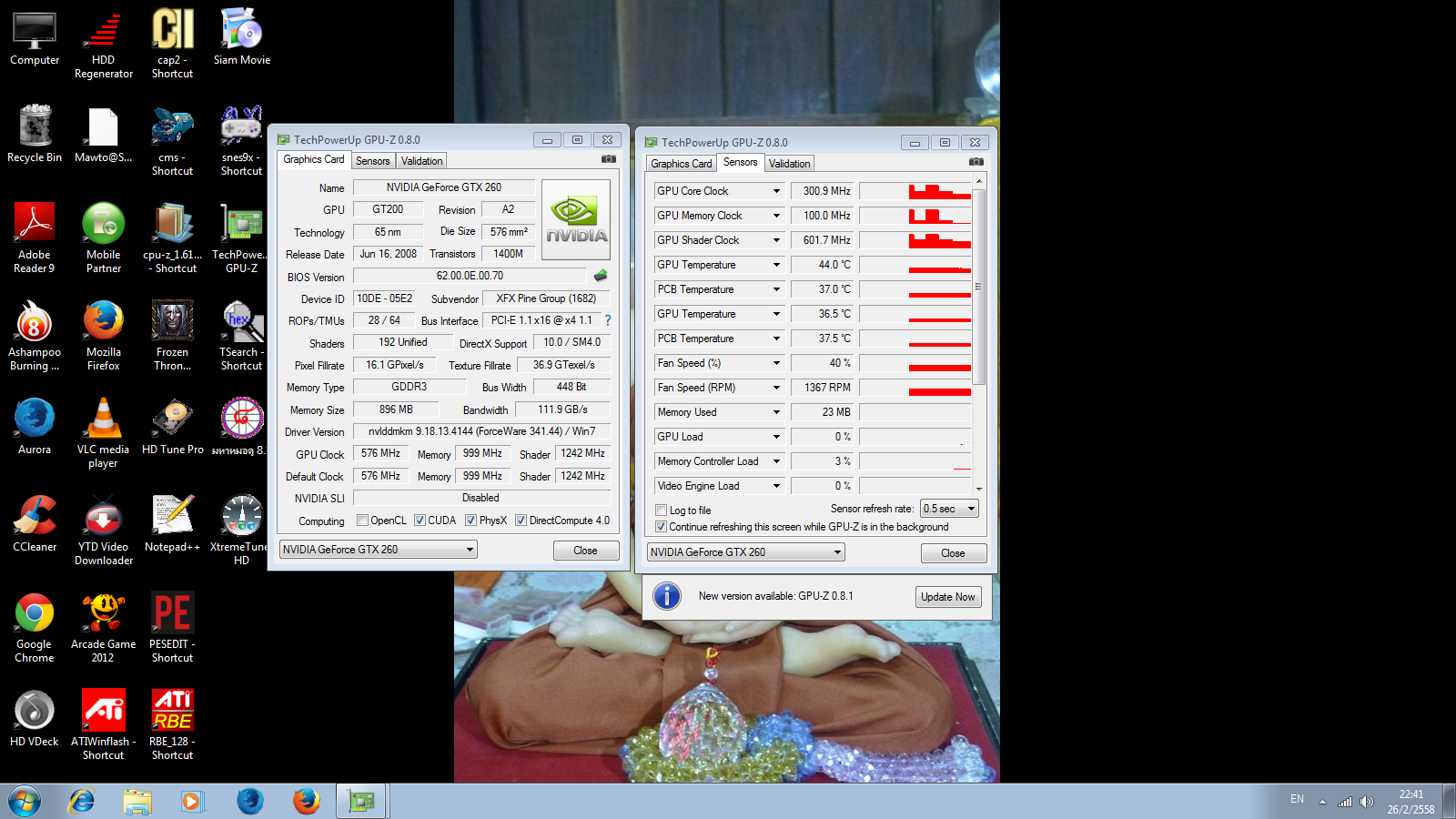Open the RBE_128 shortcut icon
Viewport: 1456px width, 819px height.
(173, 724)
